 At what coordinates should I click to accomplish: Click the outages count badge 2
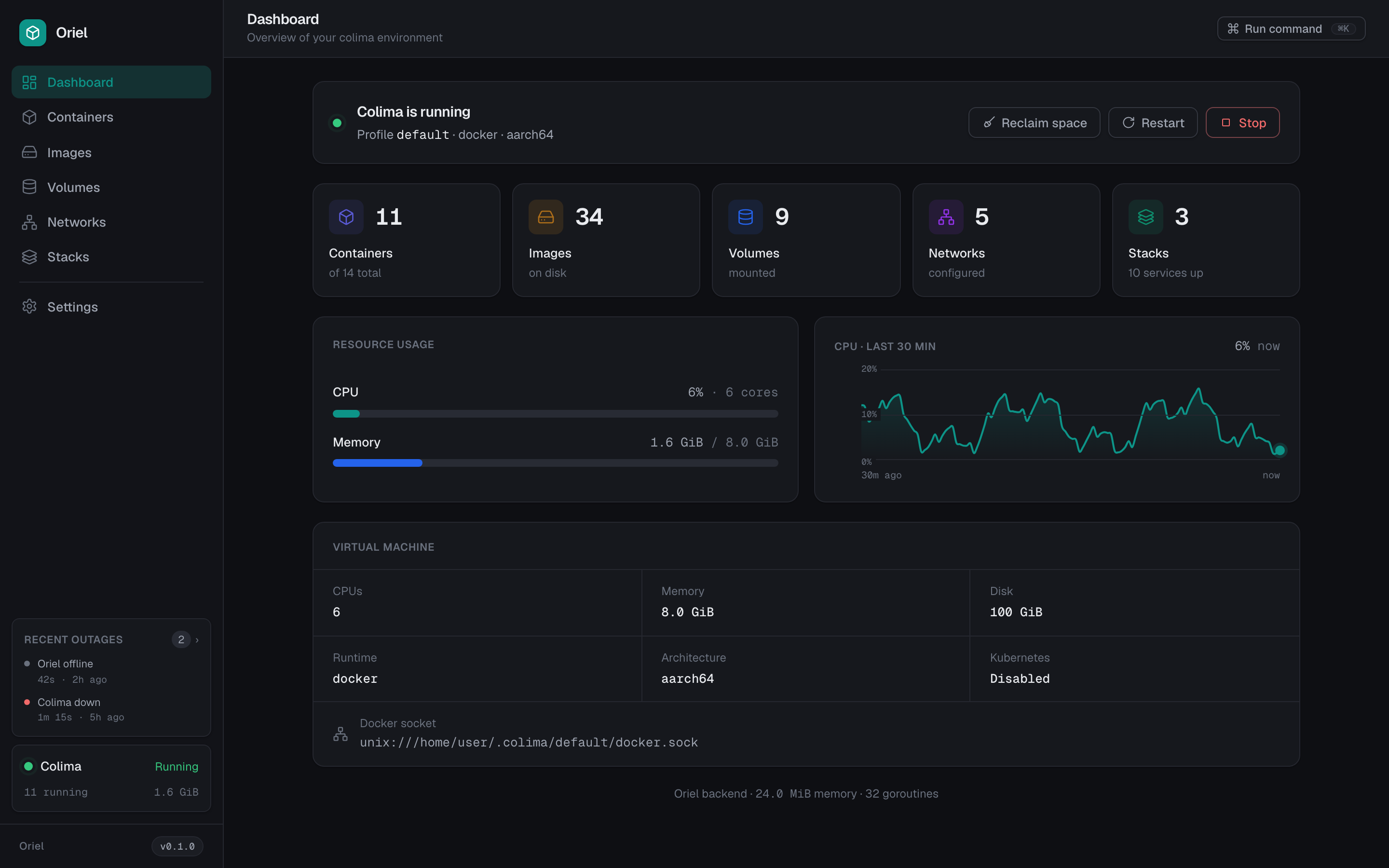(181, 639)
